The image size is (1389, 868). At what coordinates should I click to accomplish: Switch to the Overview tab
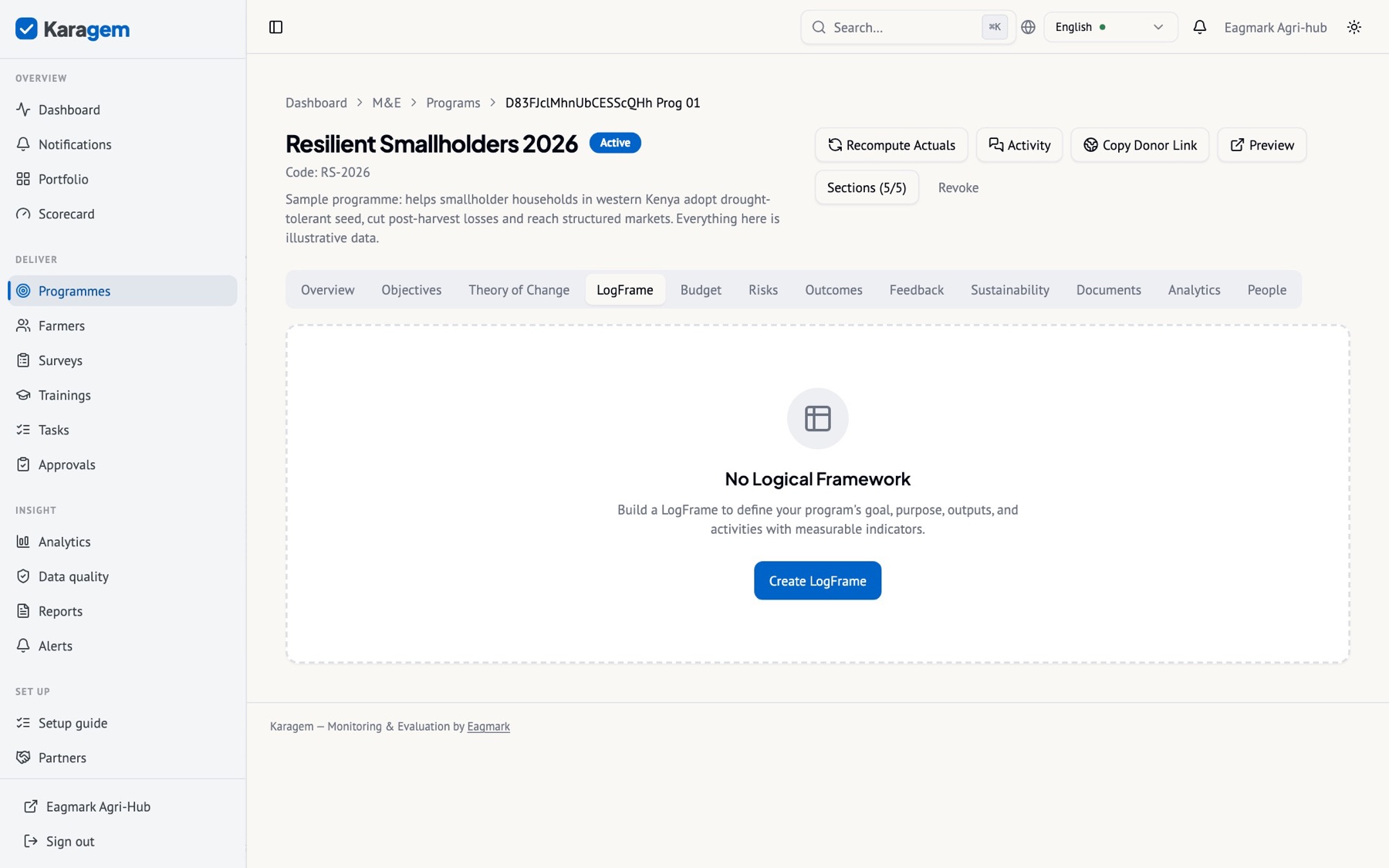click(327, 289)
